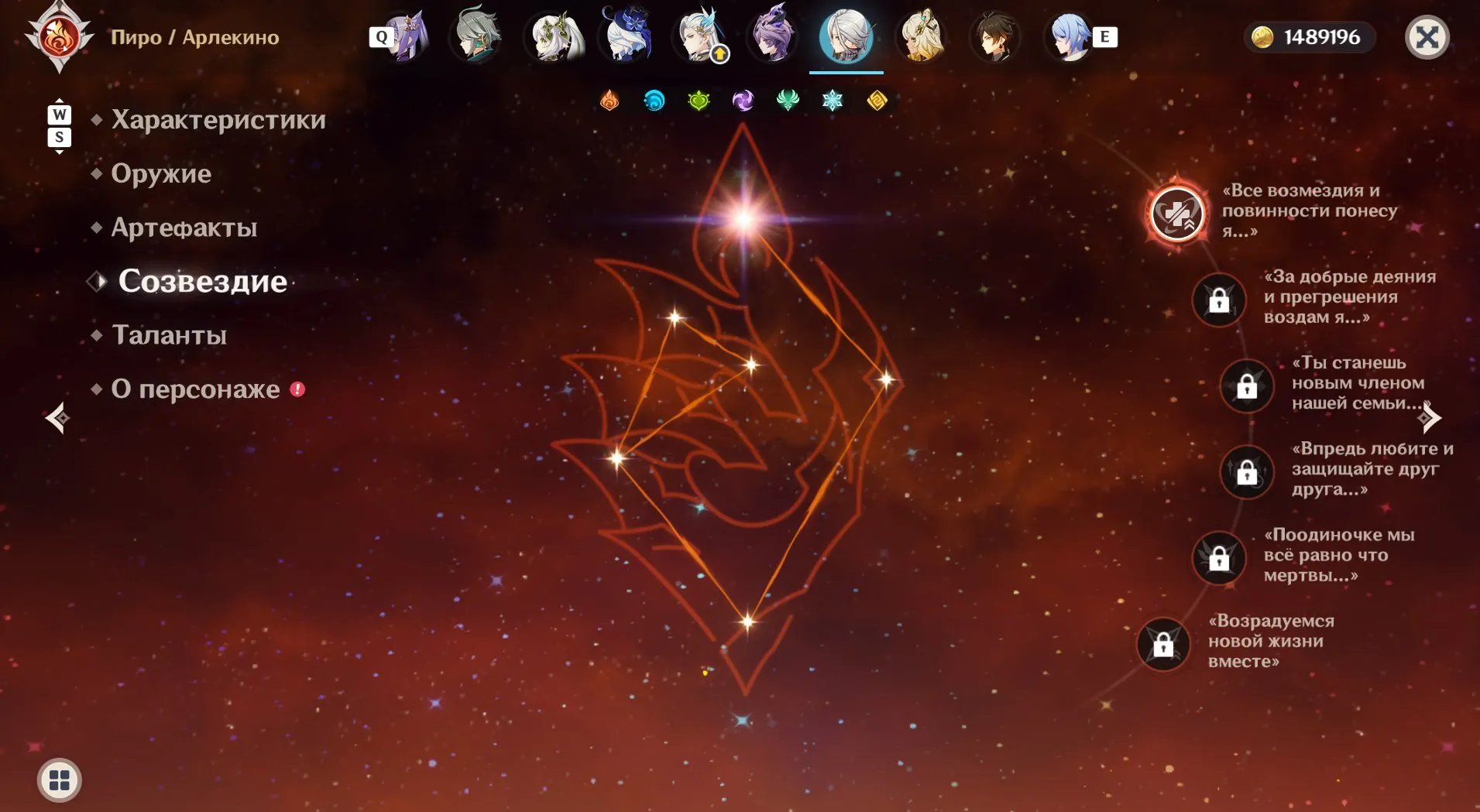Go to previous character with left arrow
The image size is (1480, 812).
click(57, 418)
